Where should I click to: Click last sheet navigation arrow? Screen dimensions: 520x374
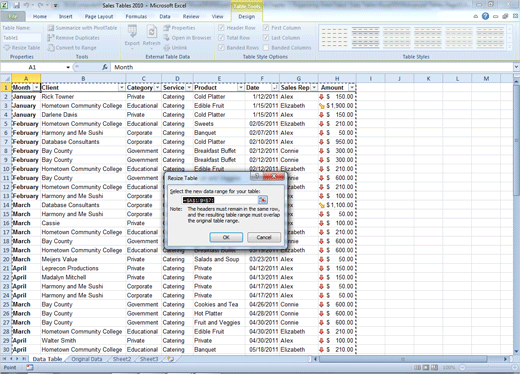(x=24, y=359)
